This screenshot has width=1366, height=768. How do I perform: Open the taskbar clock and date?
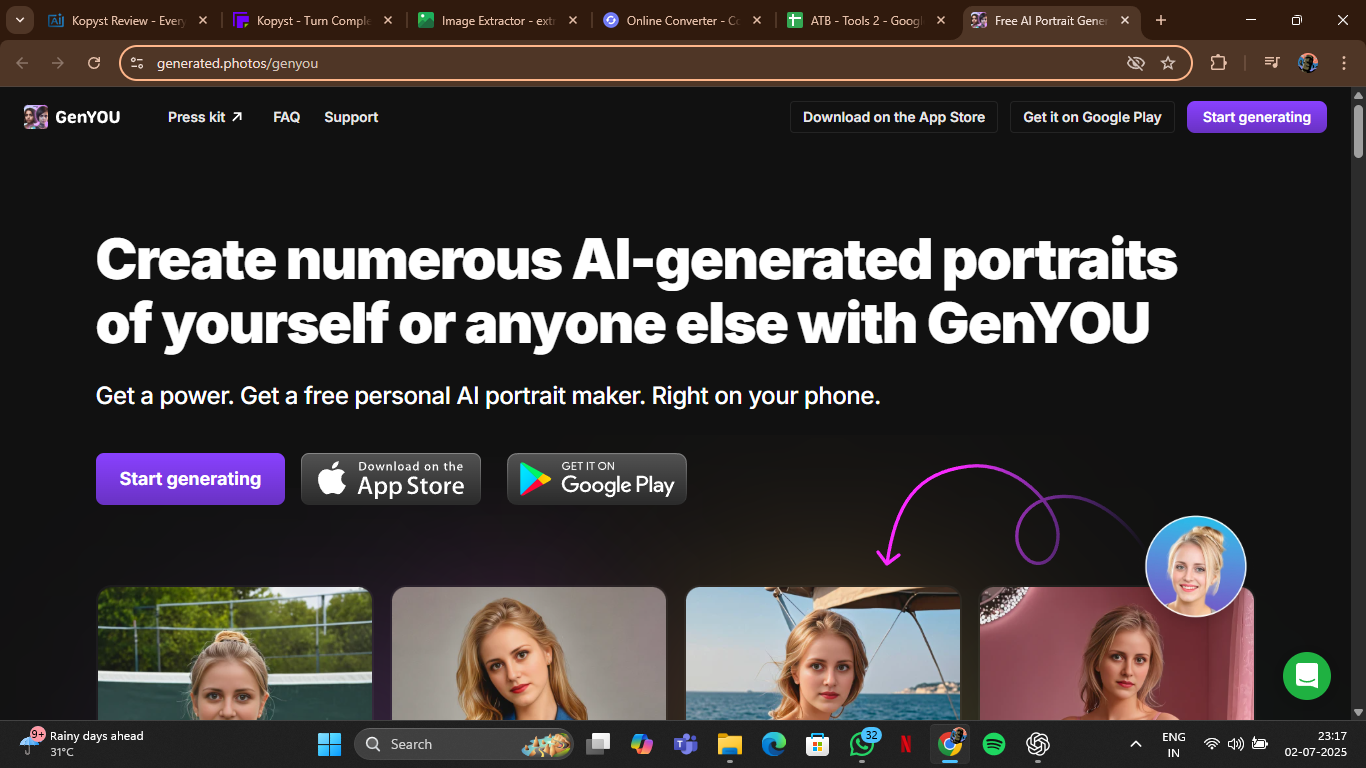pos(1315,744)
